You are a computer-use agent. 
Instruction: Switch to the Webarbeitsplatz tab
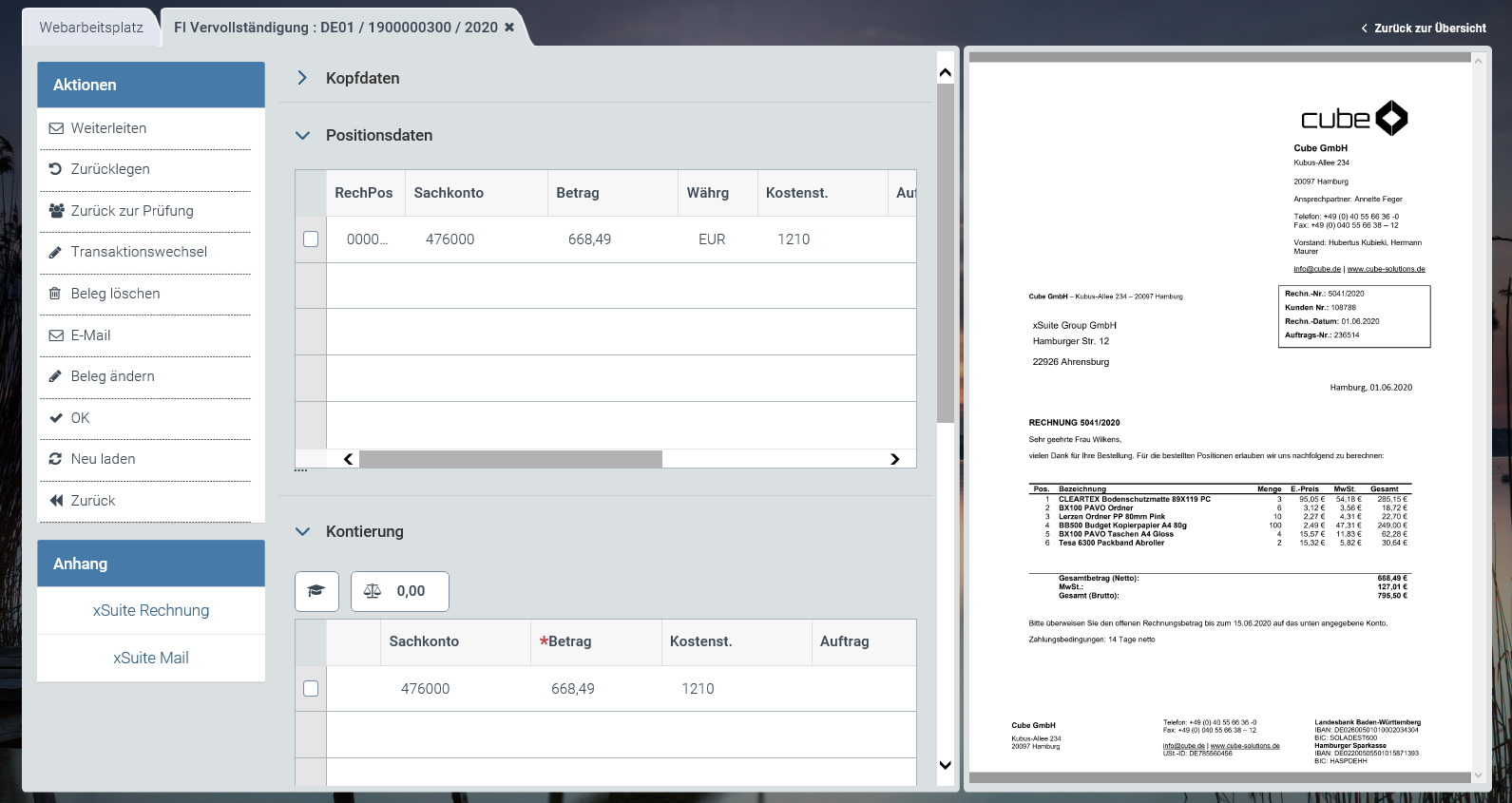coord(91,28)
